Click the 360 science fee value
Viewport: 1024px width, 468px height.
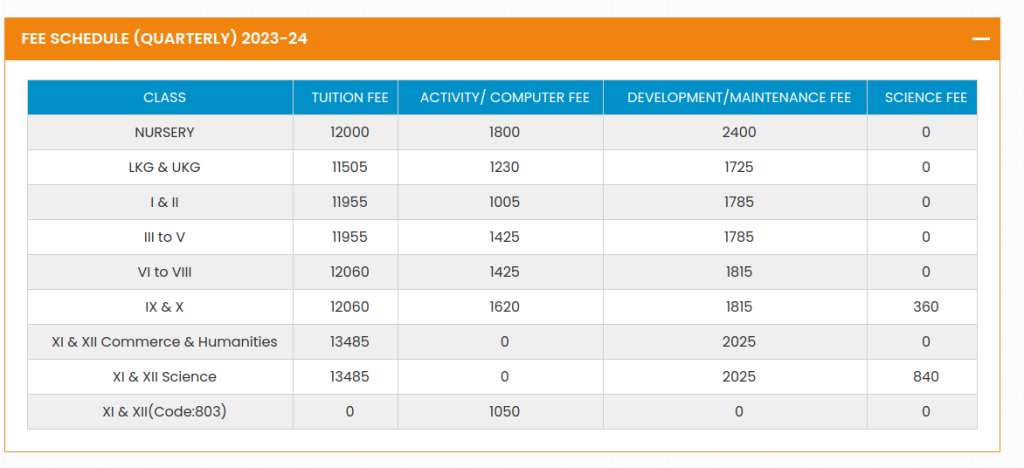pyautogui.click(x=925, y=307)
